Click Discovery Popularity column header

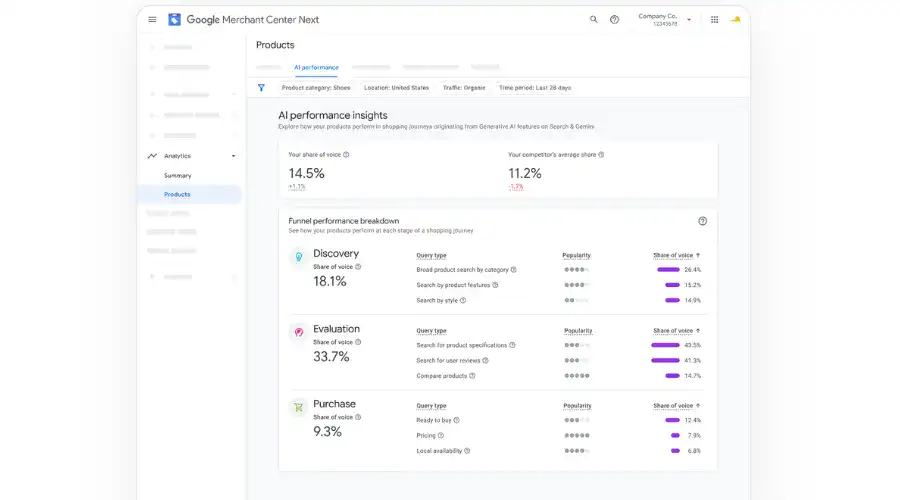(576, 255)
